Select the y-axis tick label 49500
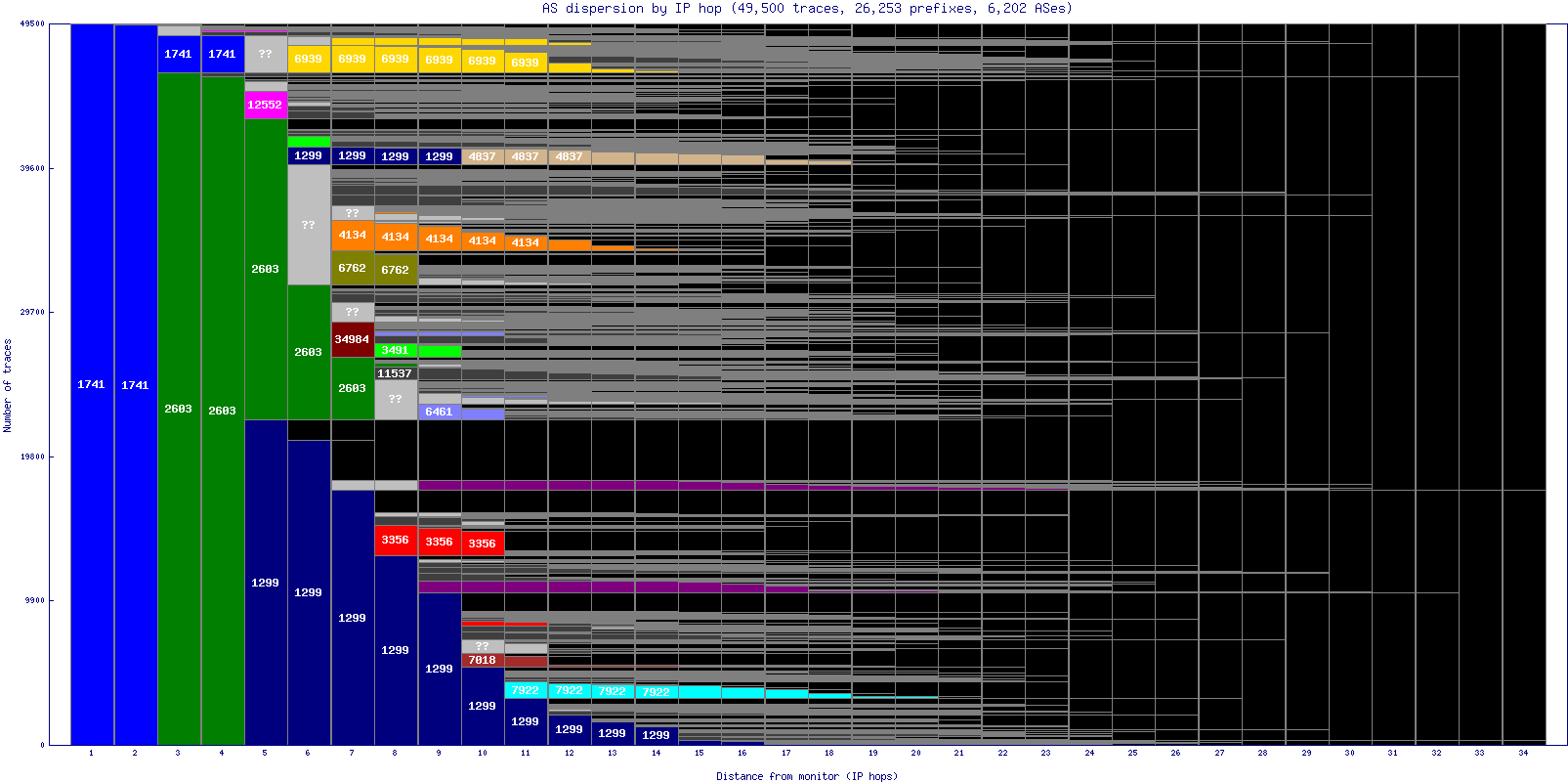 click(x=32, y=23)
